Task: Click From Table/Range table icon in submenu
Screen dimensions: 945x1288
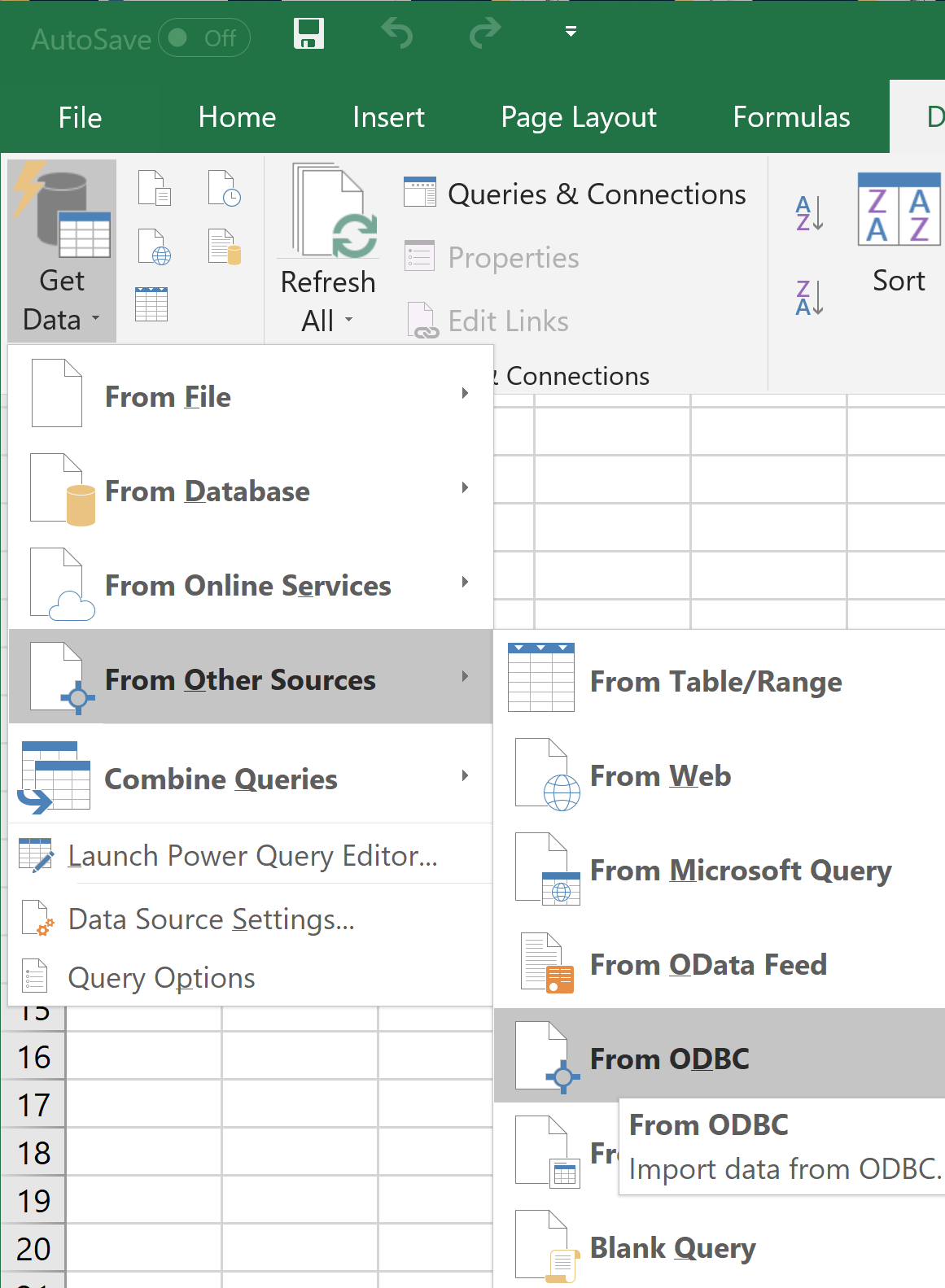Action: (541, 677)
